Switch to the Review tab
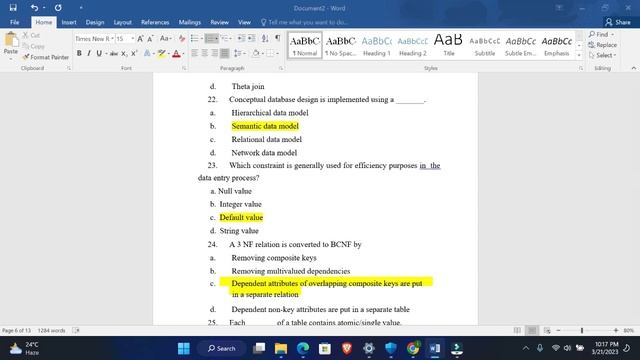Screen dimensions: 640x360 click(x=220, y=22)
